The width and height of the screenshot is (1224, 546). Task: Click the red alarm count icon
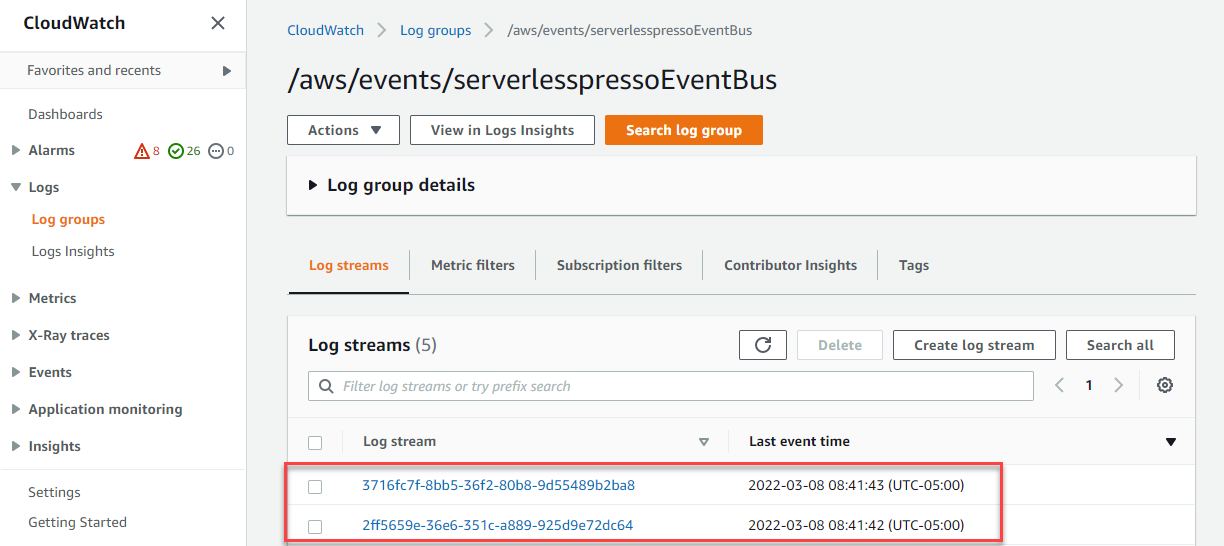[x=141, y=151]
